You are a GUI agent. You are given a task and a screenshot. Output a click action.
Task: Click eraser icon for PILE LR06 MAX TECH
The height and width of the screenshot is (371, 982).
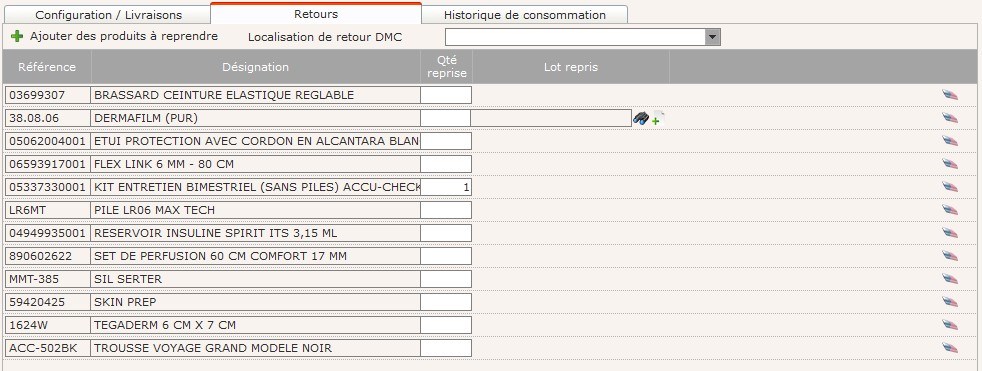[x=950, y=210]
